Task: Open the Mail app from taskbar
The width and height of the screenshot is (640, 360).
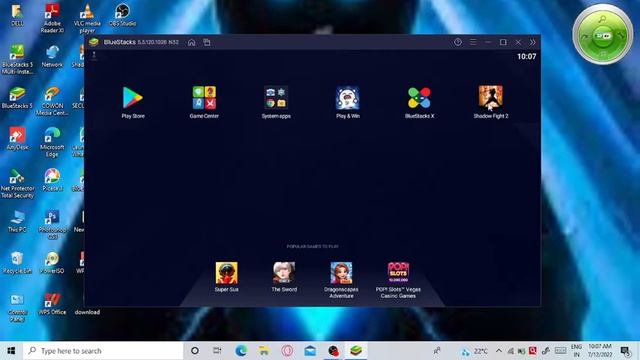Action: pos(310,351)
